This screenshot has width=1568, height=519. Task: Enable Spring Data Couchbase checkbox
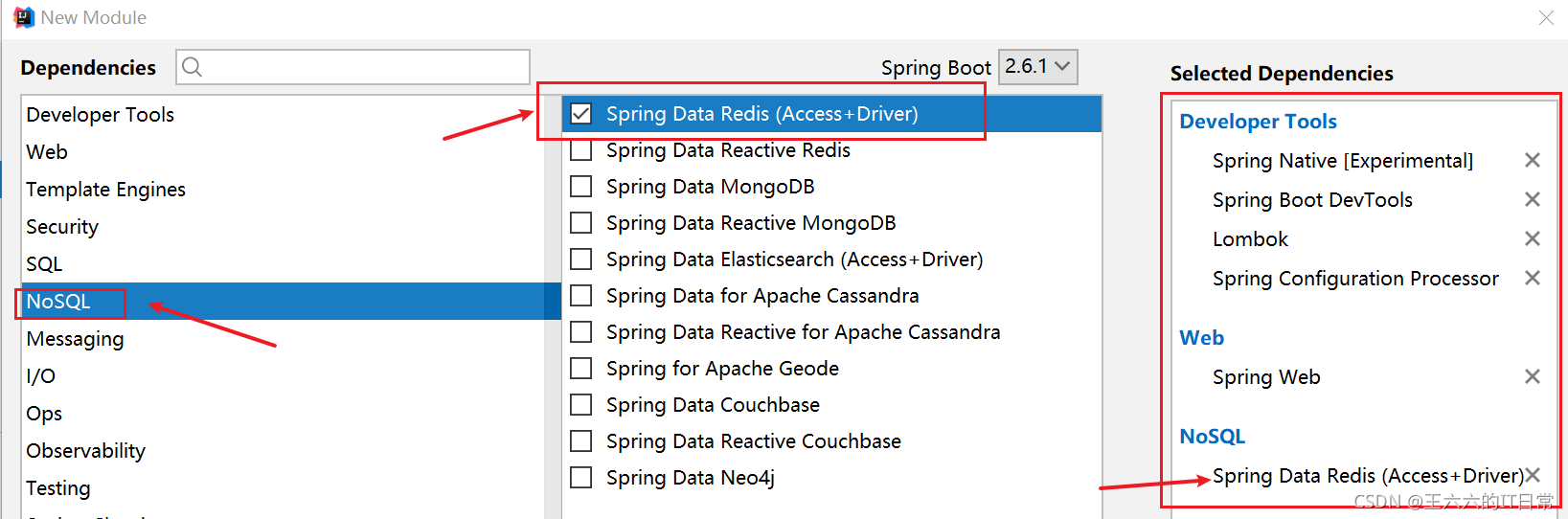pos(580,405)
